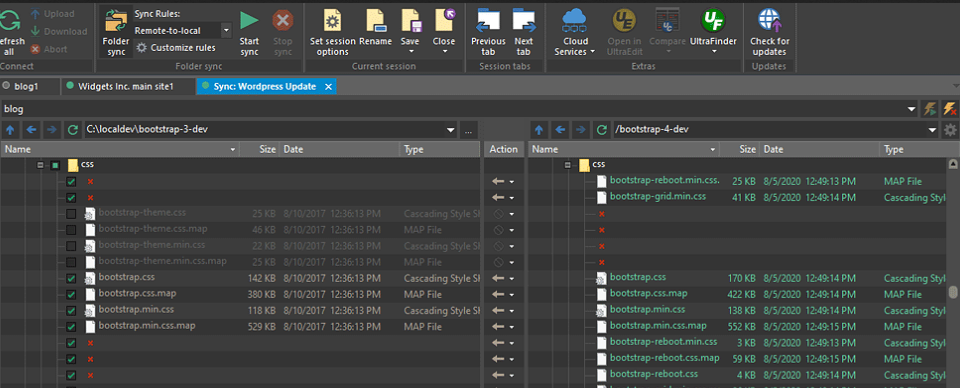960x388 pixels.
Task: Uncheck the local bootstrap.css checkbox
Action: [71, 278]
